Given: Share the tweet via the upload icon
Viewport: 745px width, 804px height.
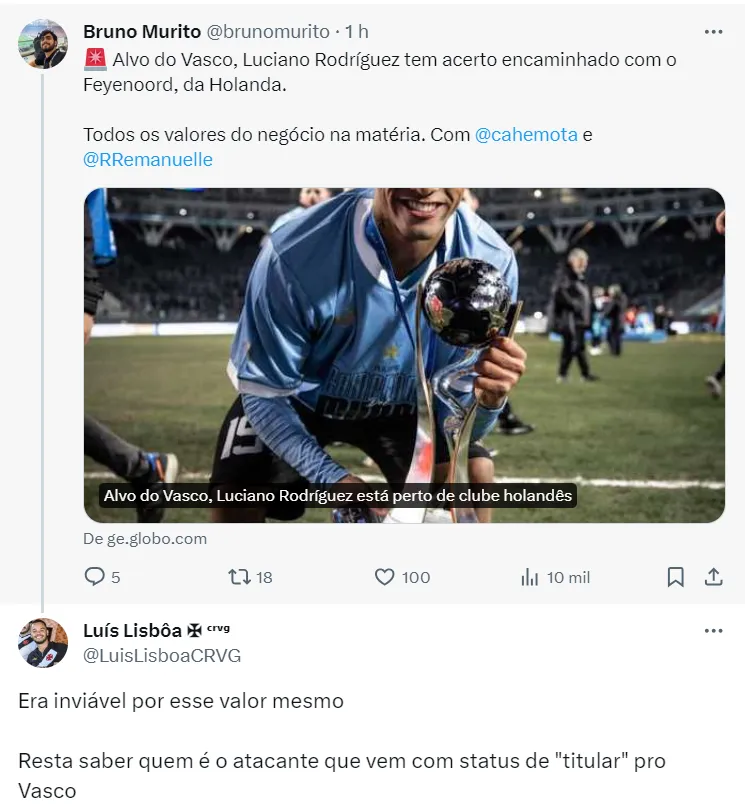Looking at the screenshot, I should [713, 577].
